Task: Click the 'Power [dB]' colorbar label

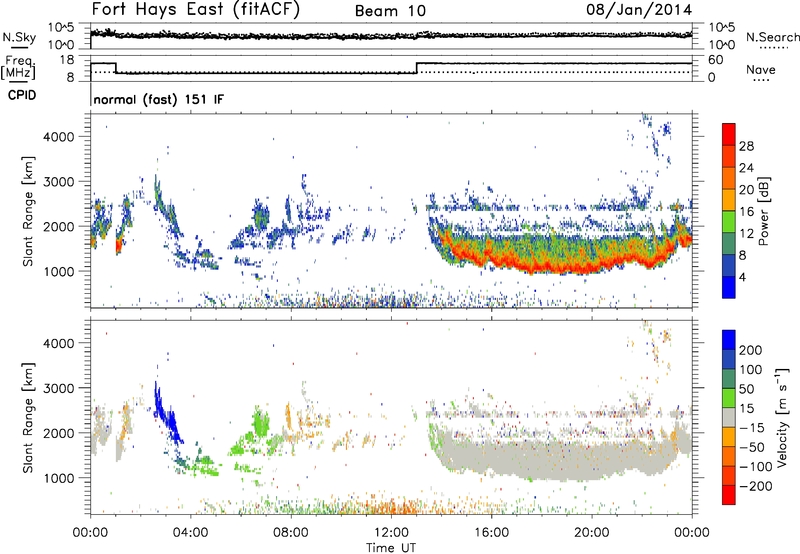Action: [764, 211]
